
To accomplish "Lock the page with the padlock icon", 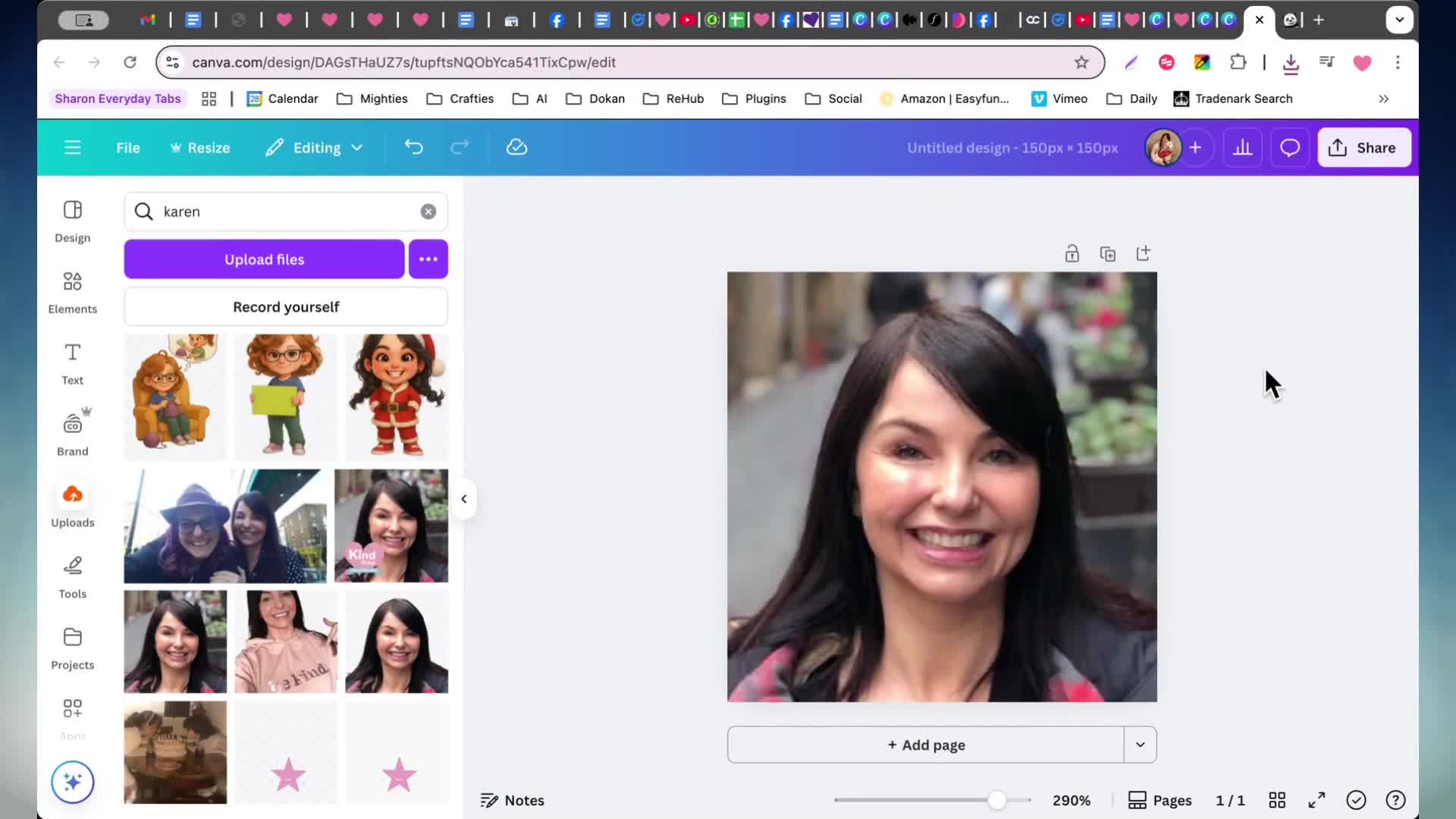I will (1072, 253).
